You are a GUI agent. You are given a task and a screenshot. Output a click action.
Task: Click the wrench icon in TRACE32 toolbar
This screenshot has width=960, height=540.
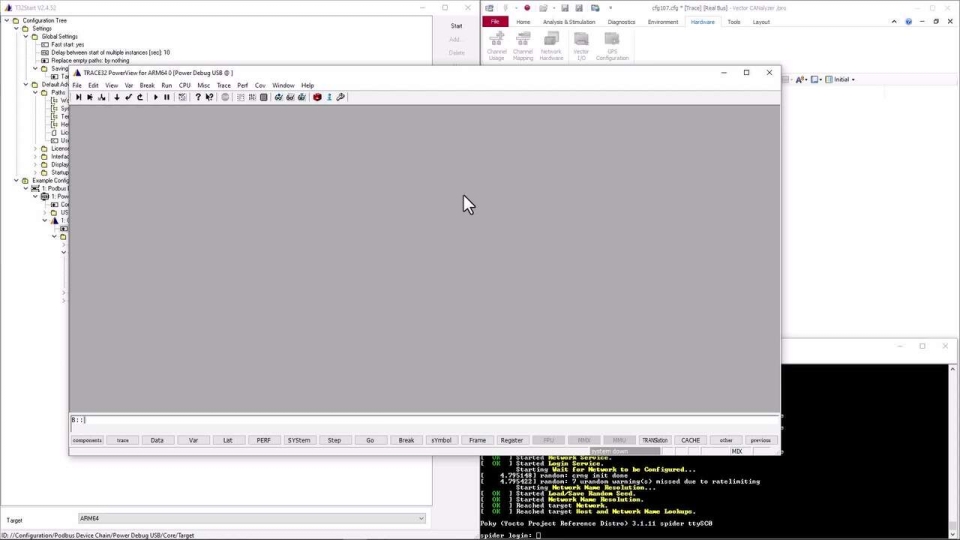pos(340,97)
